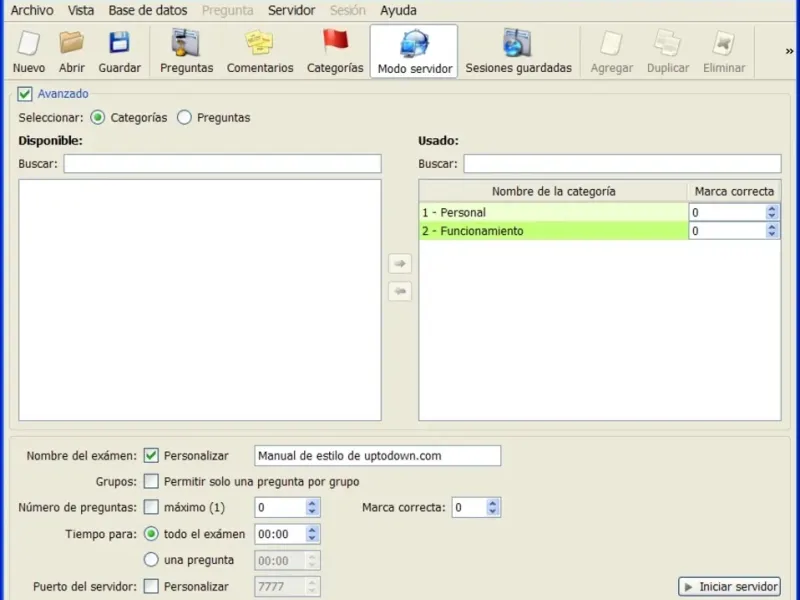This screenshot has width=800, height=600.
Task: Start the server with Iniciar servidor
Action: 730,587
